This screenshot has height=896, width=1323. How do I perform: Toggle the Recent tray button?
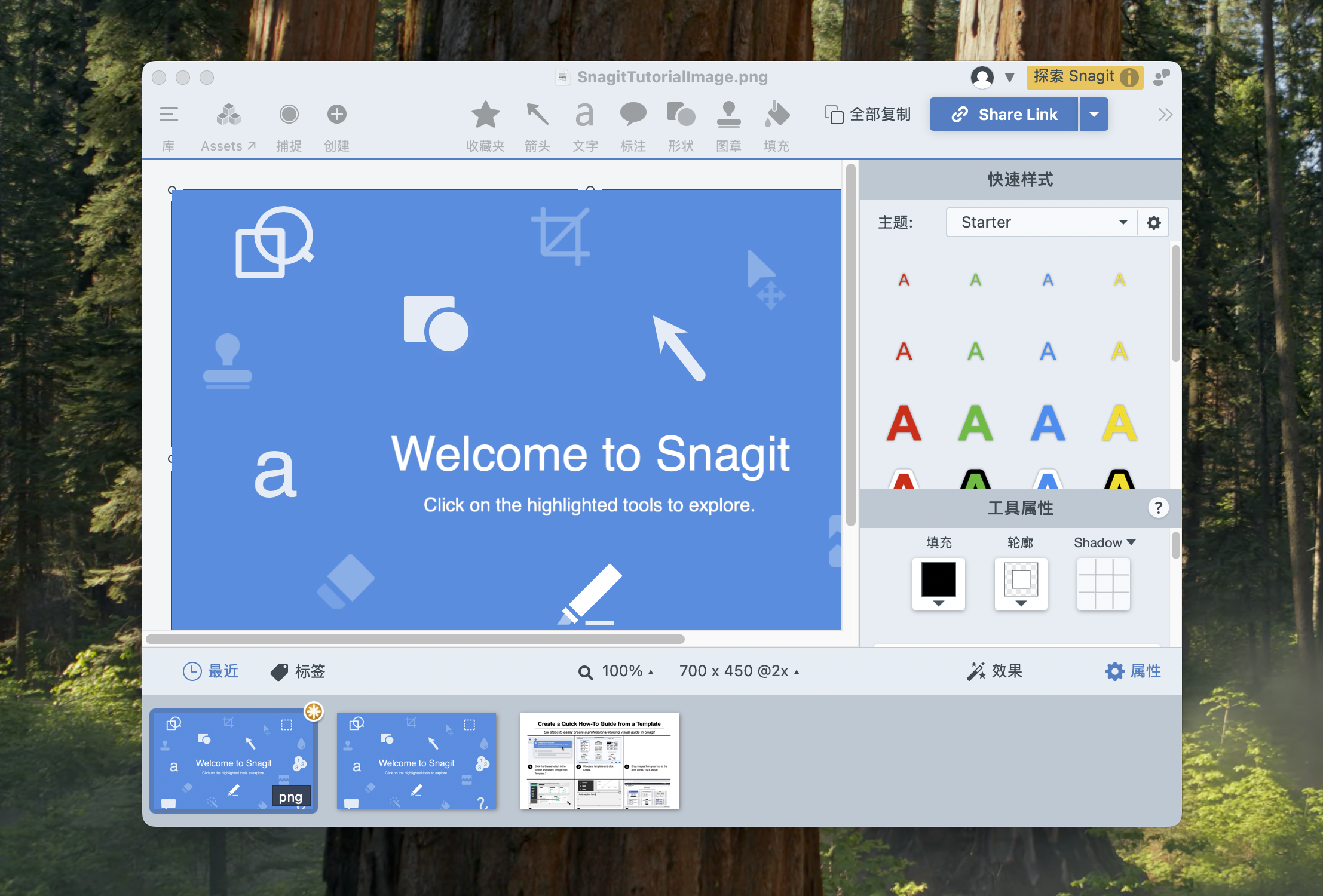click(210, 671)
